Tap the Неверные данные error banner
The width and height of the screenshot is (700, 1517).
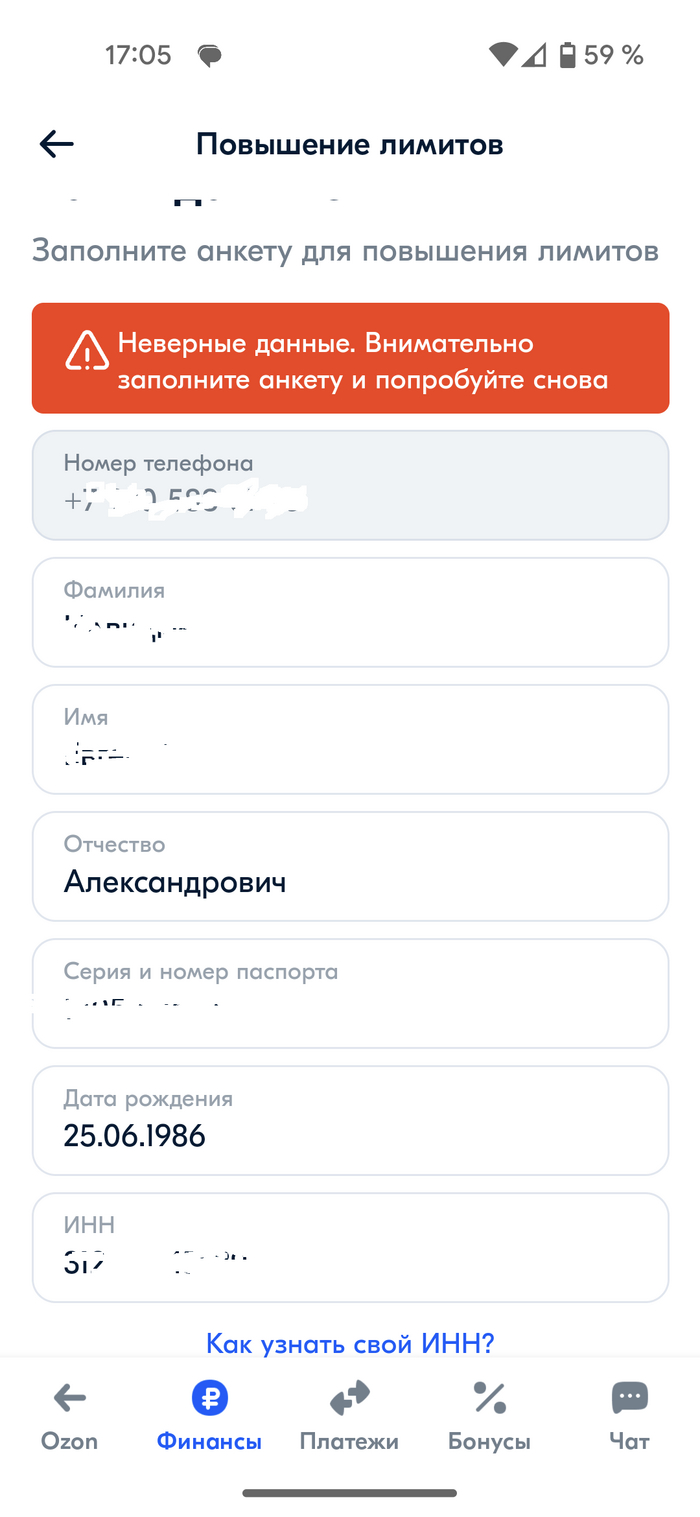pos(350,358)
